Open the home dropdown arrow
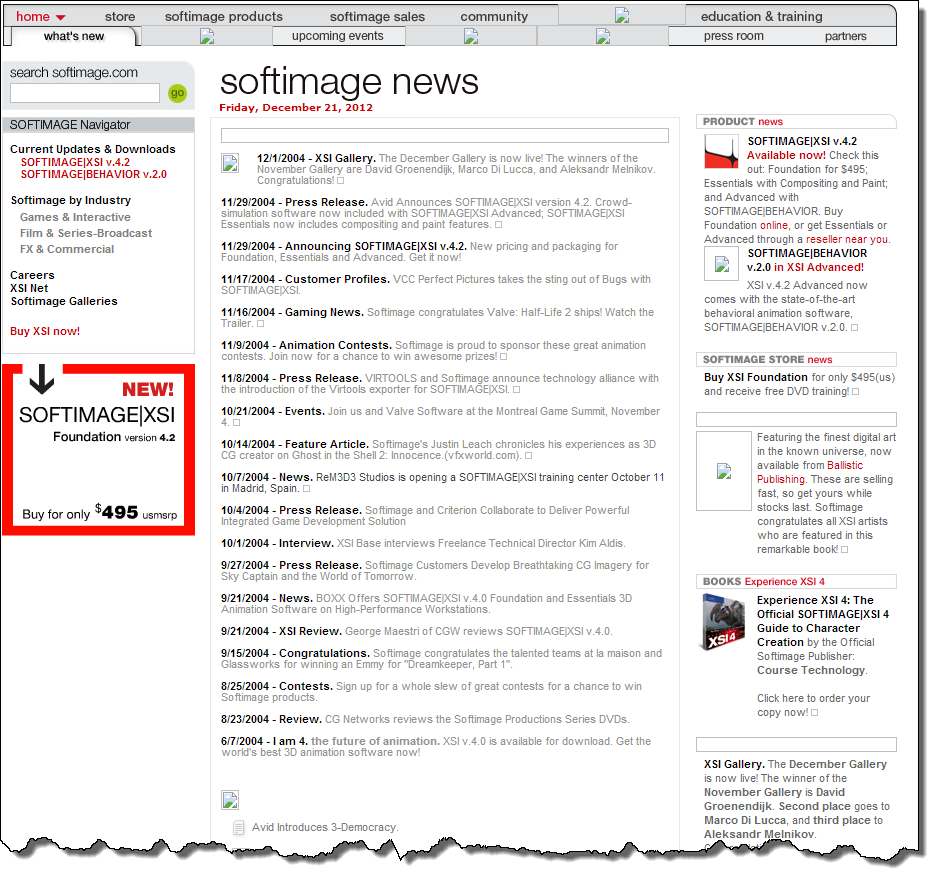This screenshot has height=882, width=934. tap(60, 18)
